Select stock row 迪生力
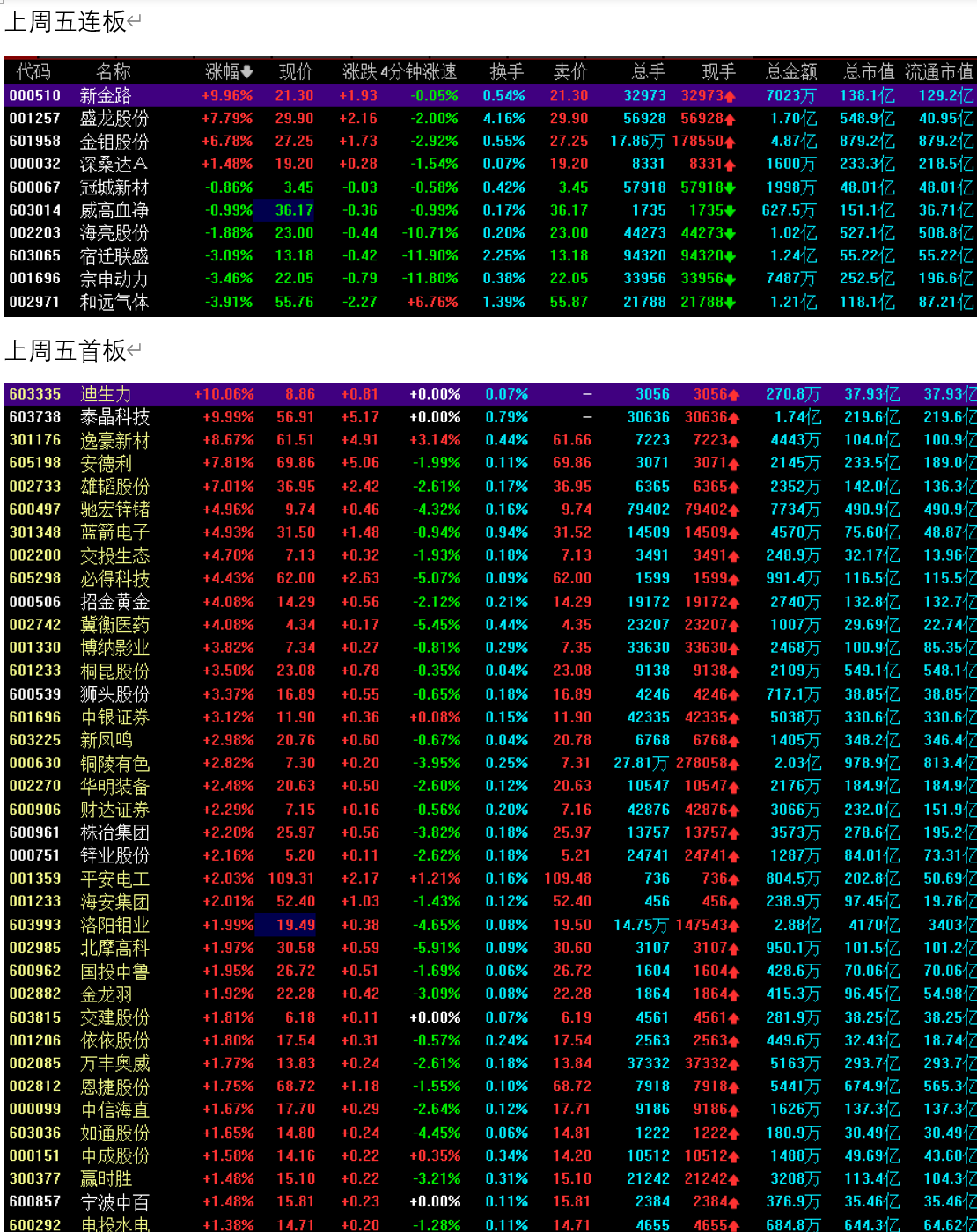Image resolution: width=977 pixels, height=1232 pixels. [x=490, y=394]
